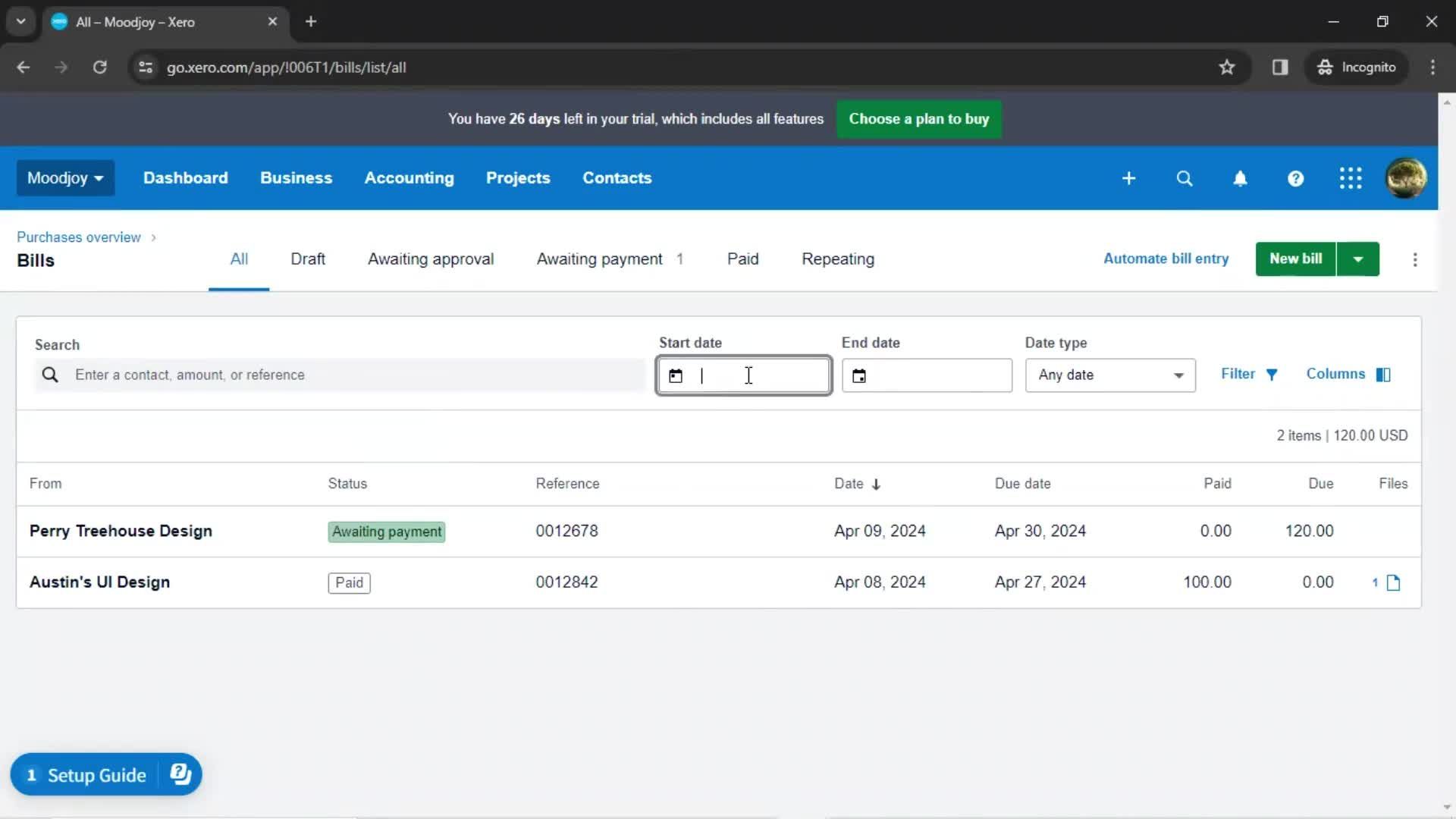The width and height of the screenshot is (1456, 819).
Task: Click reference 0012678
Action: pyautogui.click(x=566, y=532)
